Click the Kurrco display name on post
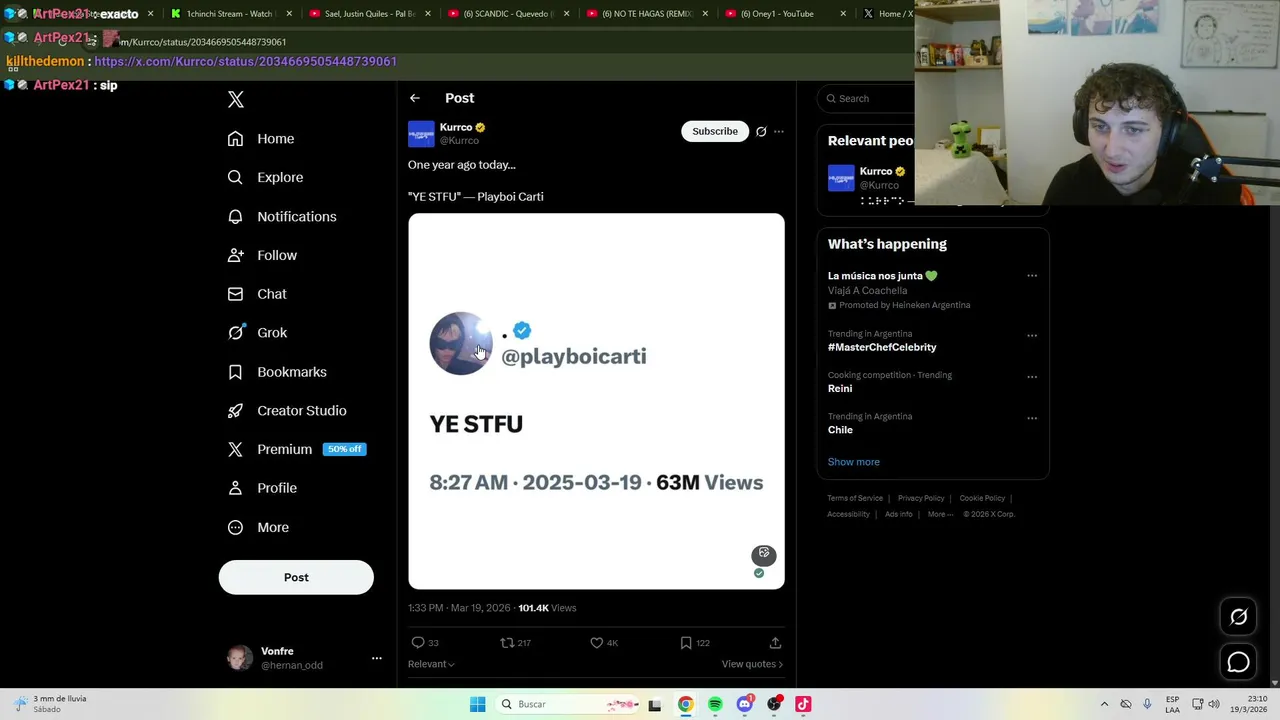 pyautogui.click(x=456, y=127)
